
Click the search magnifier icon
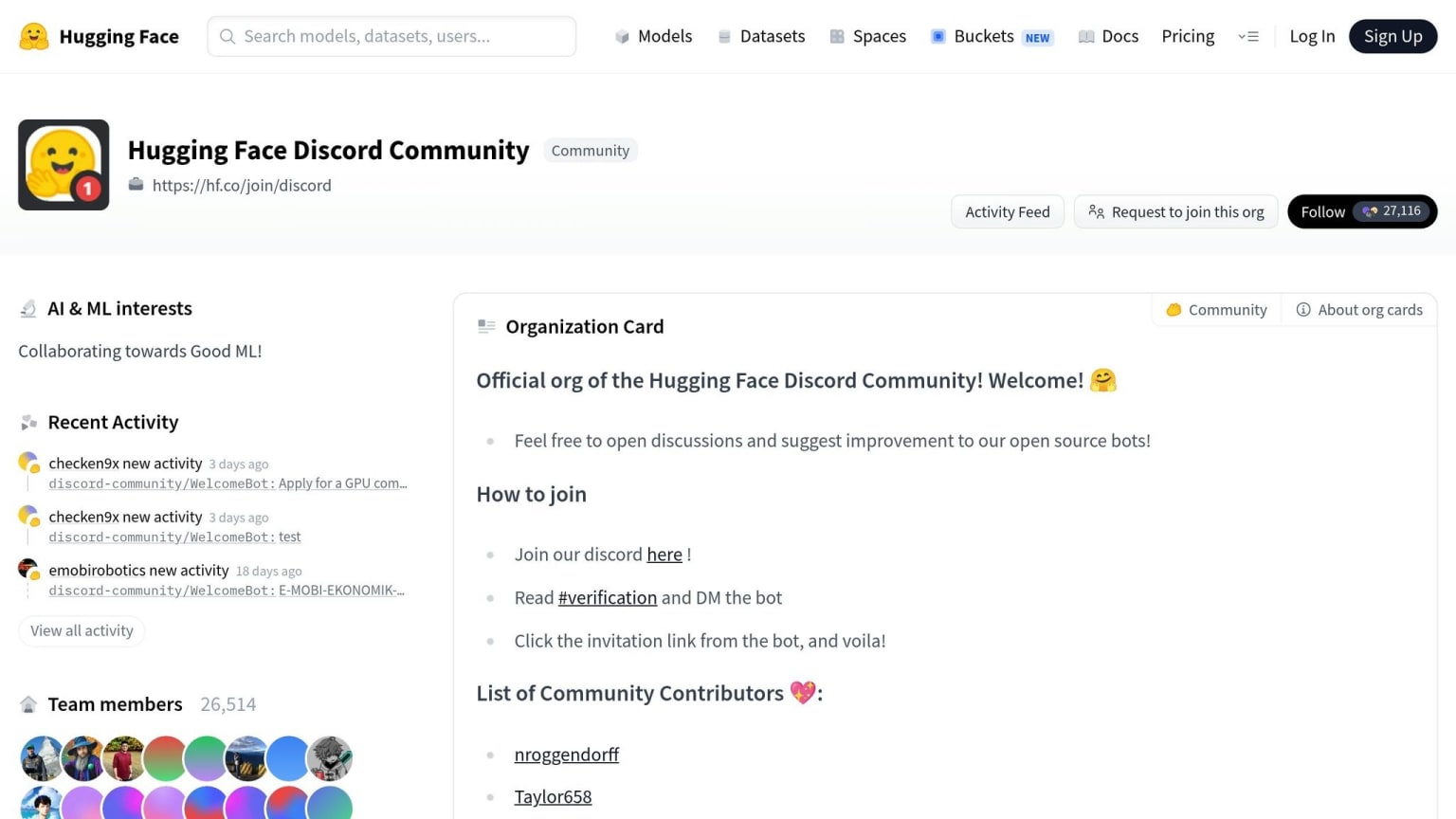(x=227, y=36)
